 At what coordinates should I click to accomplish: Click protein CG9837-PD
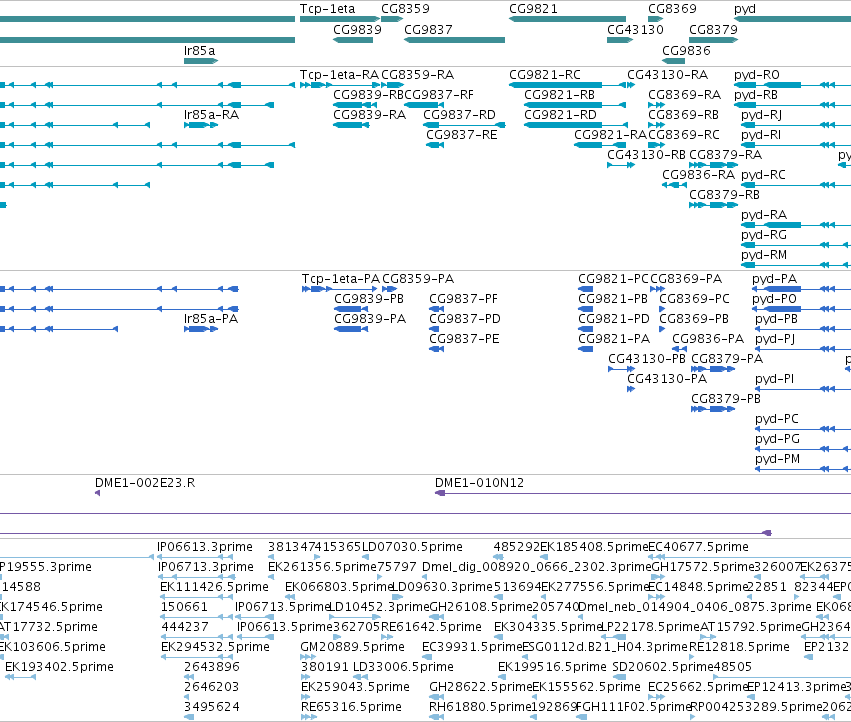click(x=465, y=319)
